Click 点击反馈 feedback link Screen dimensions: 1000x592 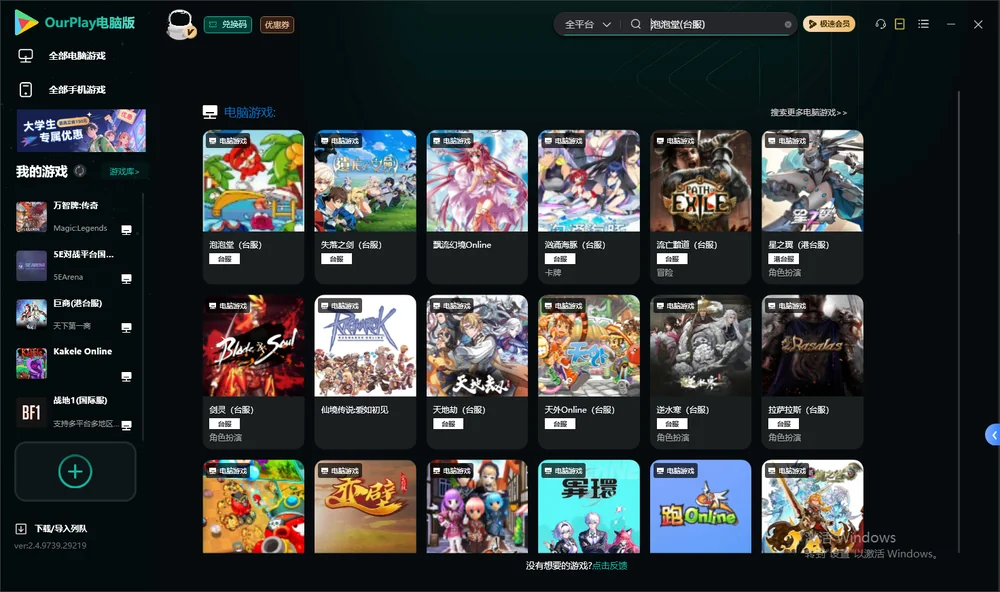(610, 566)
